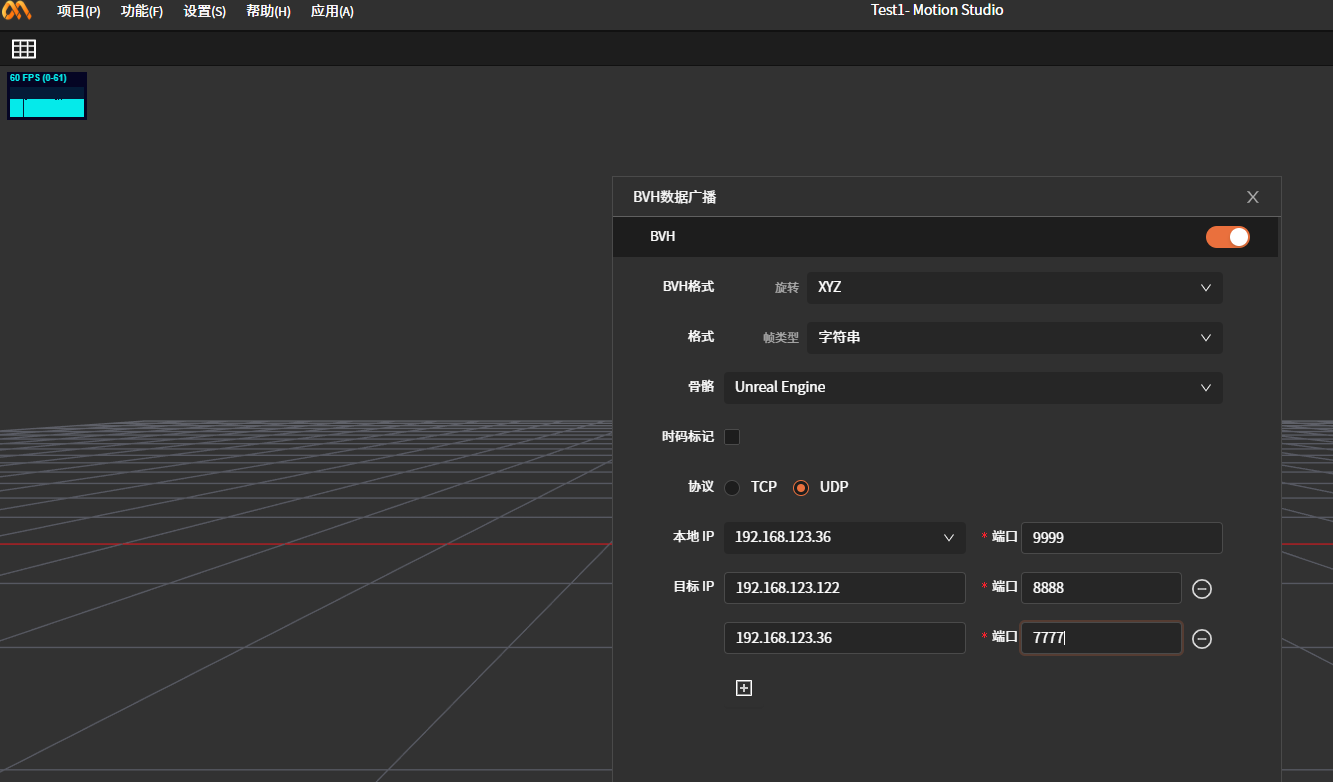Click the target IP field 192.168.123.122
Screen dimensions: 1333x782
[844, 588]
